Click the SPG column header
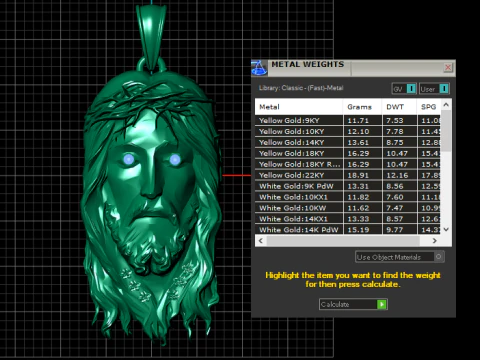The width and height of the screenshot is (480, 360). (x=429, y=107)
